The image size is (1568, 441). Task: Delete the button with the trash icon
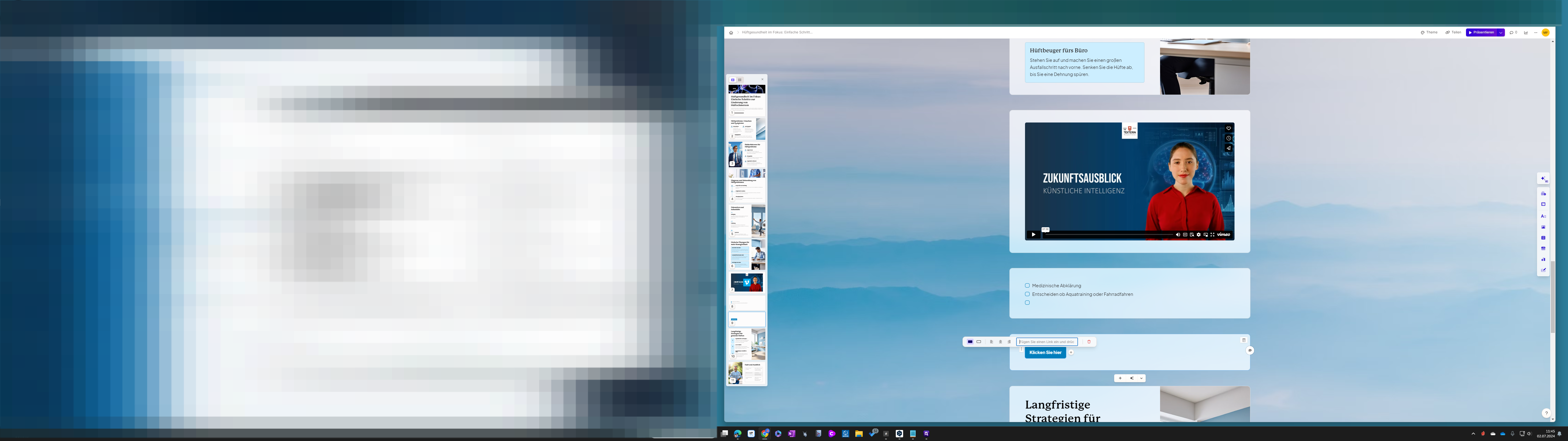[1089, 342]
